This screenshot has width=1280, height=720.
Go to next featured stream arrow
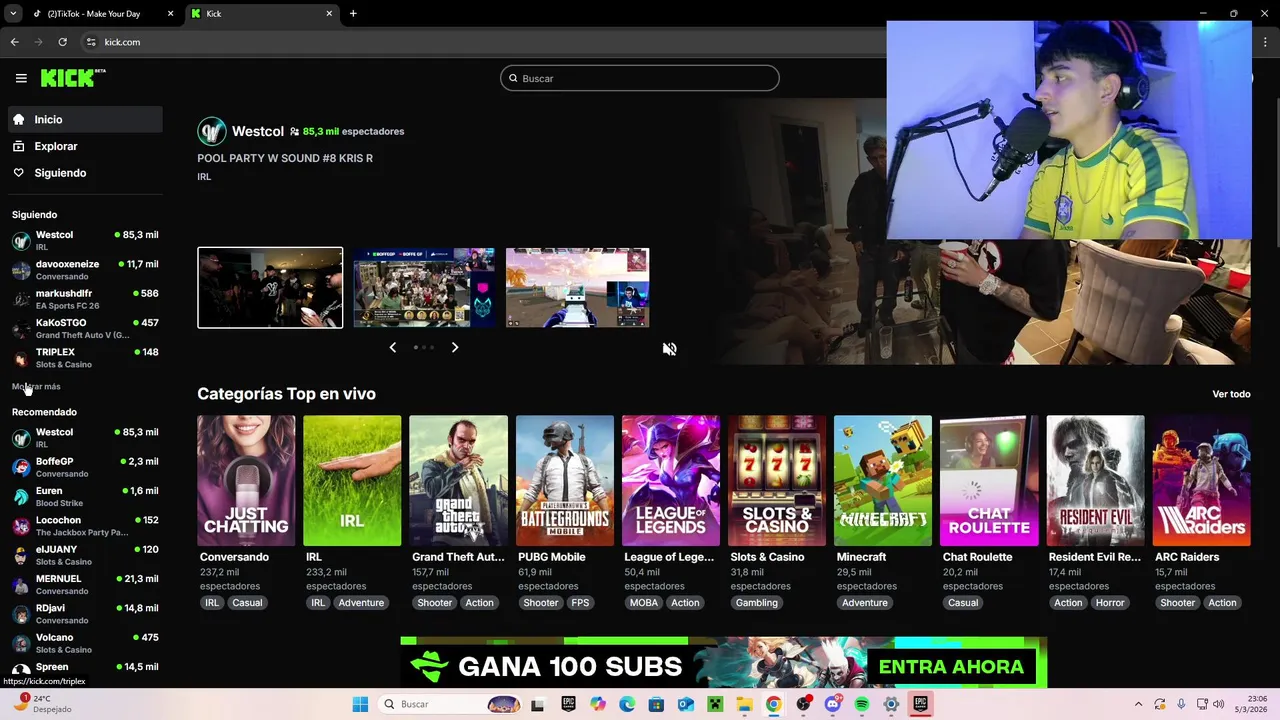(455, 347)
